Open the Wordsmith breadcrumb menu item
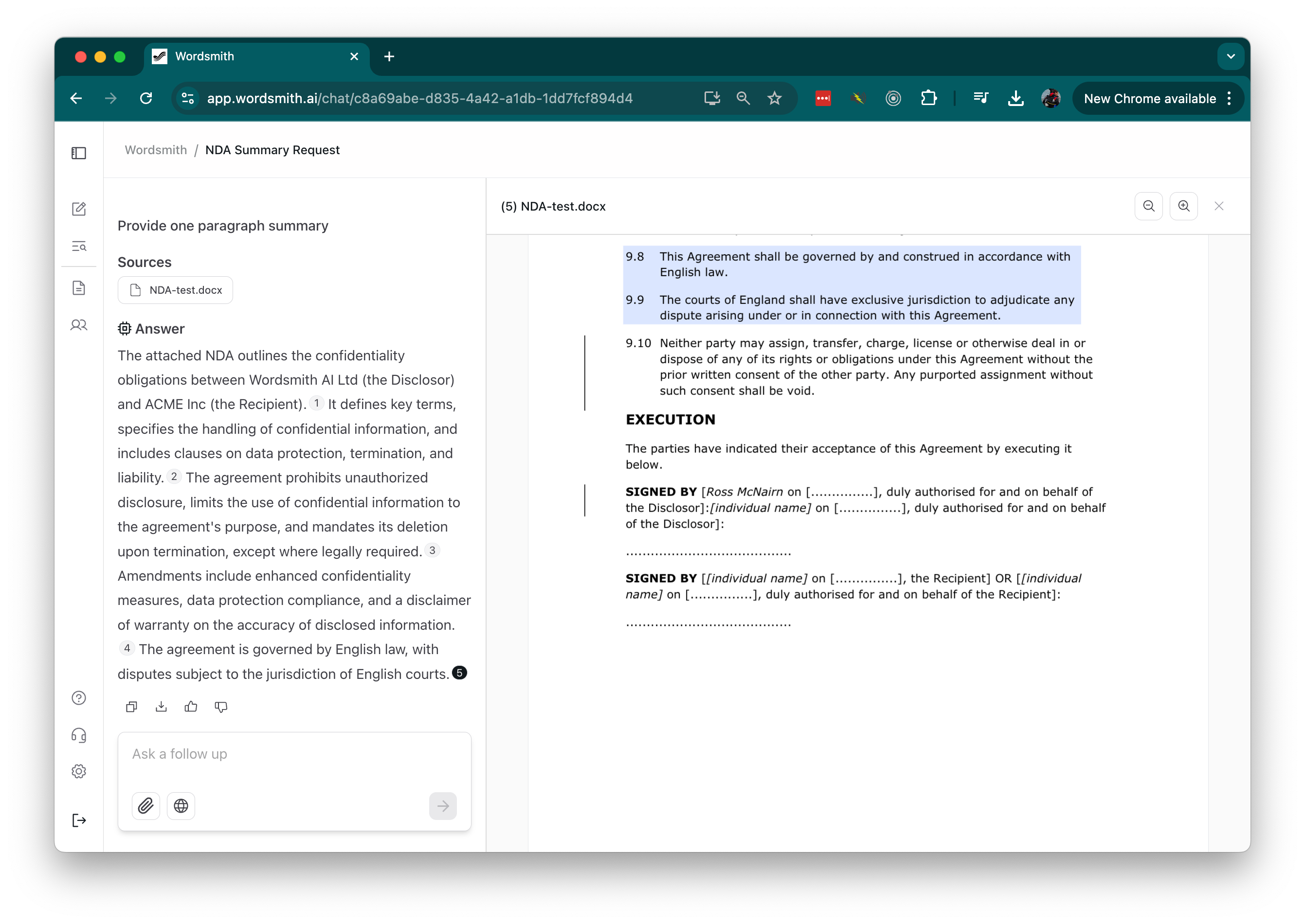 [155, 150]
